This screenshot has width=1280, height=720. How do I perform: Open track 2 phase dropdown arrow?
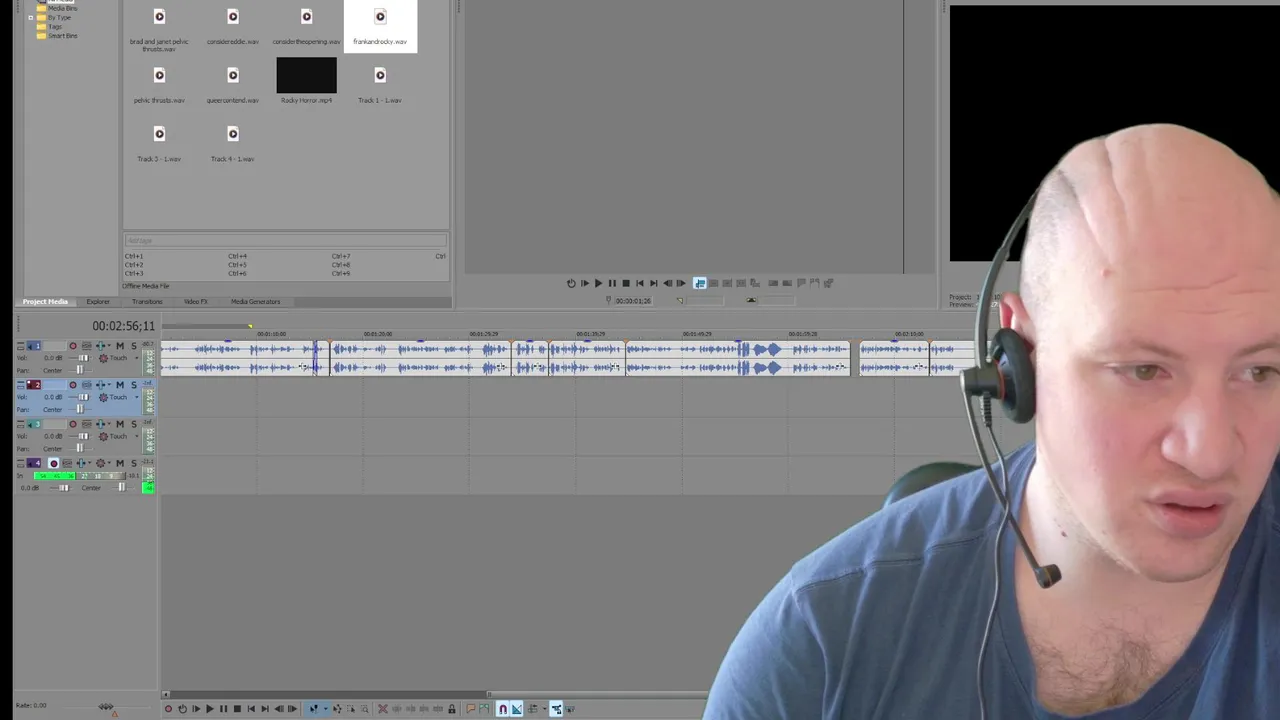pyautogui.click(x=109, y=385)
